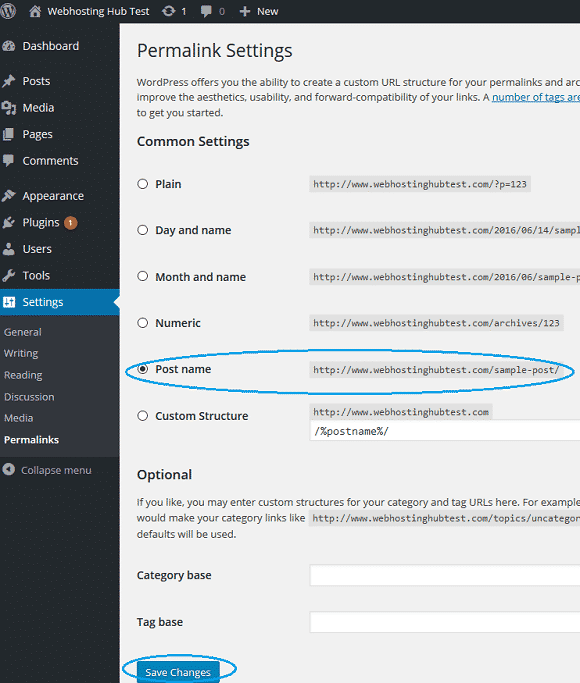Click the Dashboard gauge icon
This screenshot has width=580, height=683.
[x=9, y=46]
